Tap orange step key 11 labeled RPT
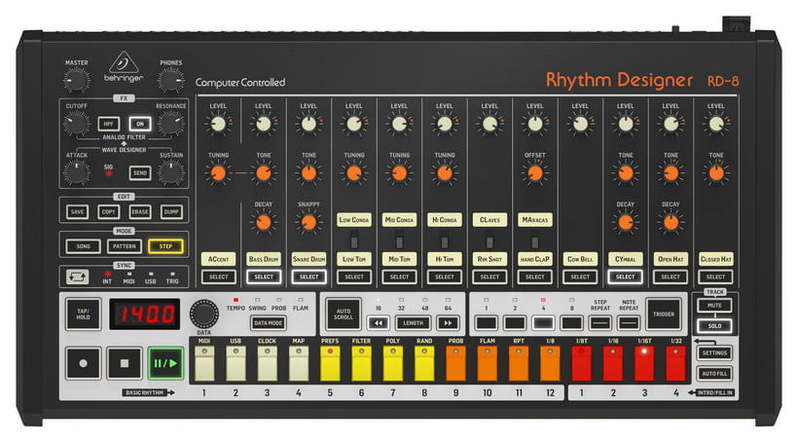 pos(519,364)
